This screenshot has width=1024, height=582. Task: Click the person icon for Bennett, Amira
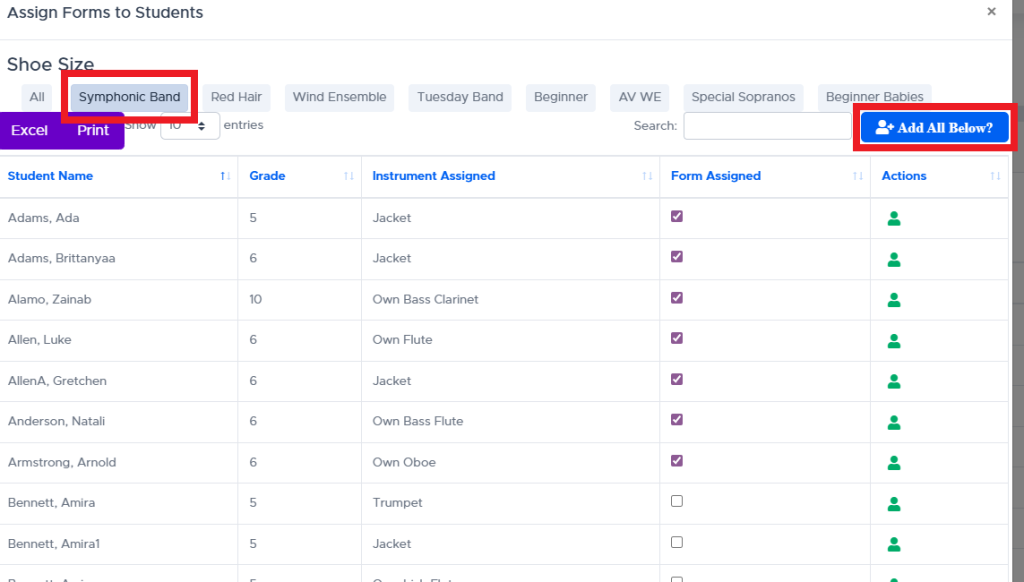(x=894, y=503)
